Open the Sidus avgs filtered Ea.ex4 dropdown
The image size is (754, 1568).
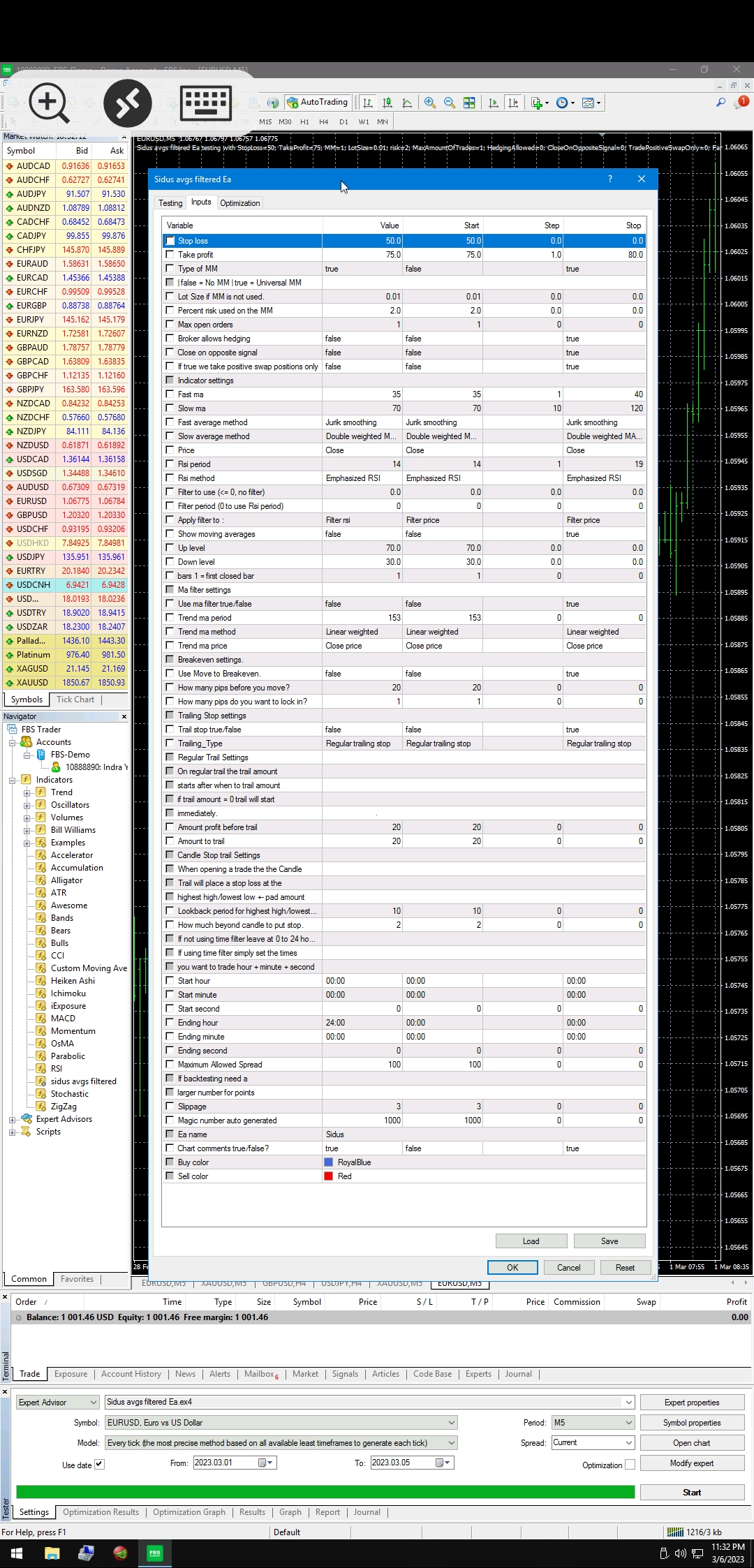[x=628, y=1402]
